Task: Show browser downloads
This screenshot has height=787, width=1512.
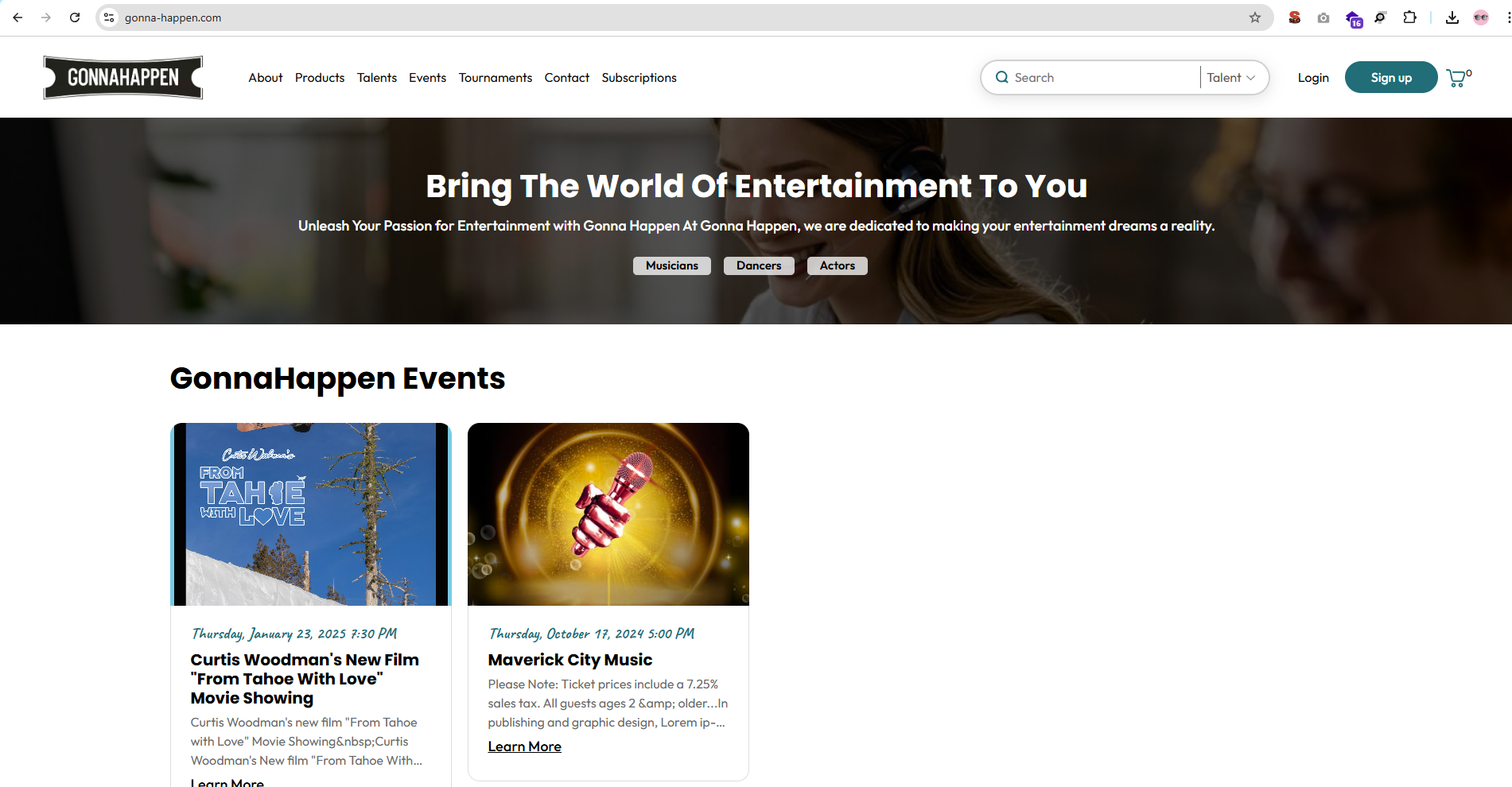Action: pos(1452,17)
